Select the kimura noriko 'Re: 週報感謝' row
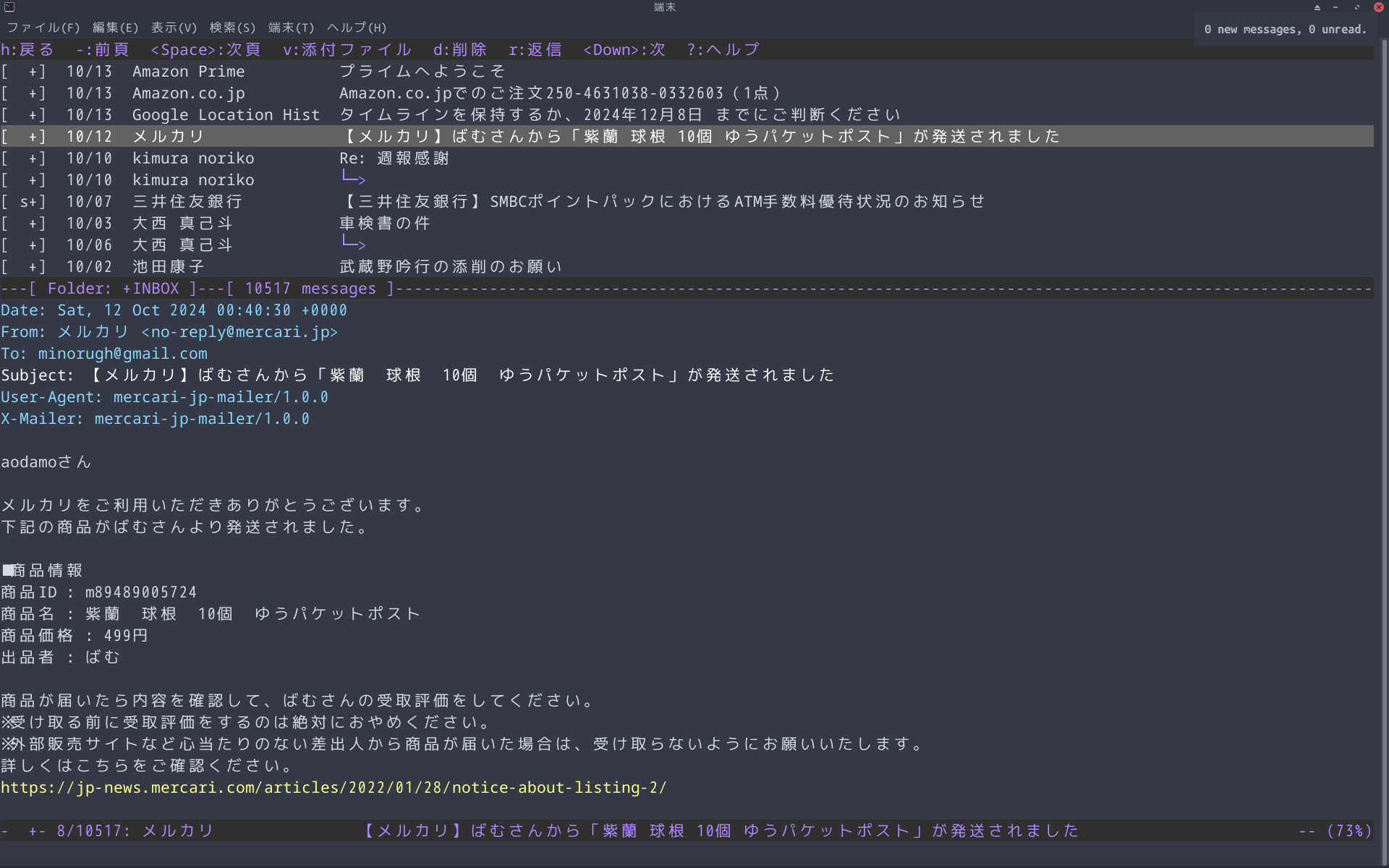This screenshot has height=868, width=1389. click(x=687, y=158)
